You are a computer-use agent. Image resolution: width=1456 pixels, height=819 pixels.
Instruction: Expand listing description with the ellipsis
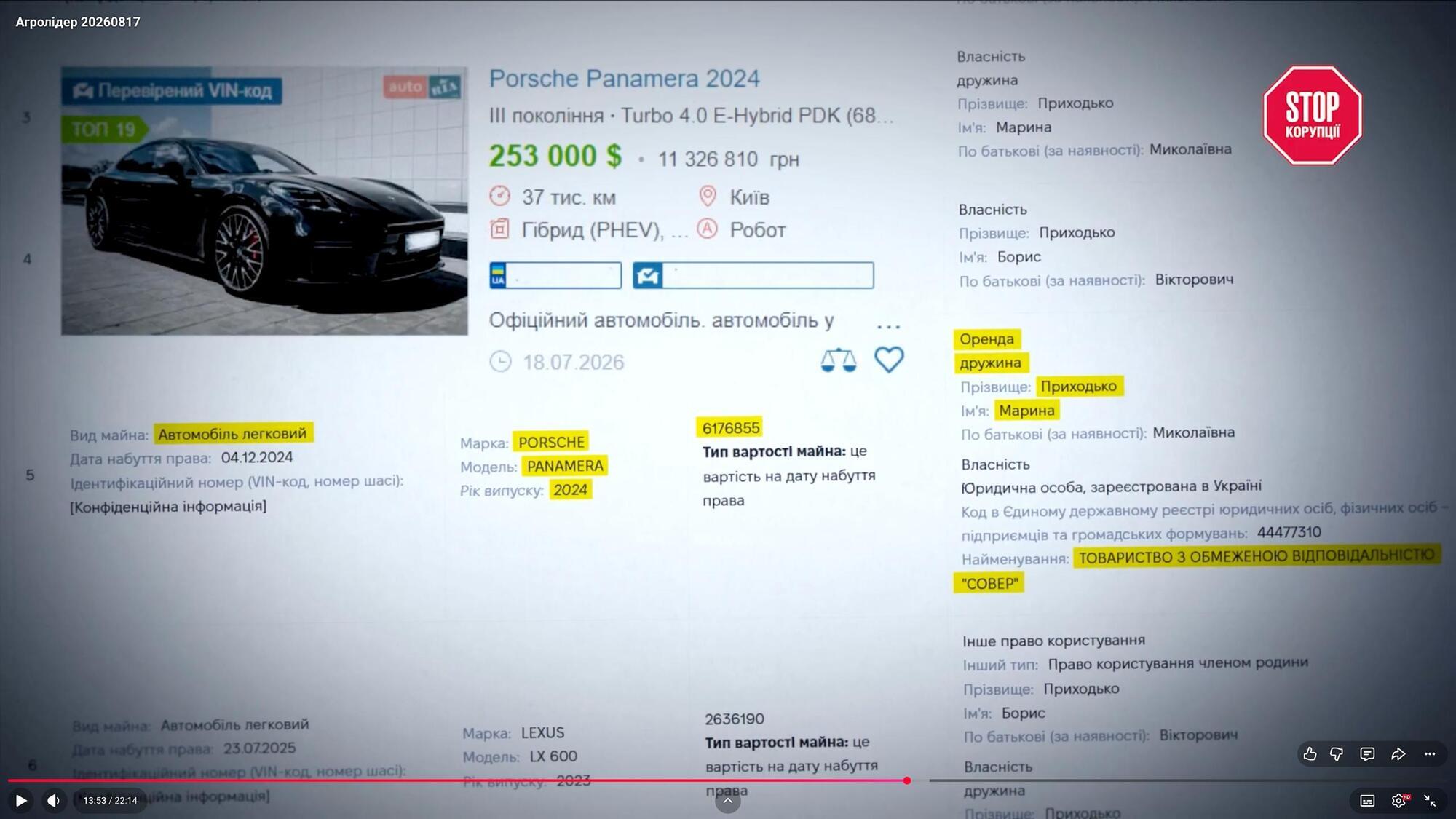(888, 325)
